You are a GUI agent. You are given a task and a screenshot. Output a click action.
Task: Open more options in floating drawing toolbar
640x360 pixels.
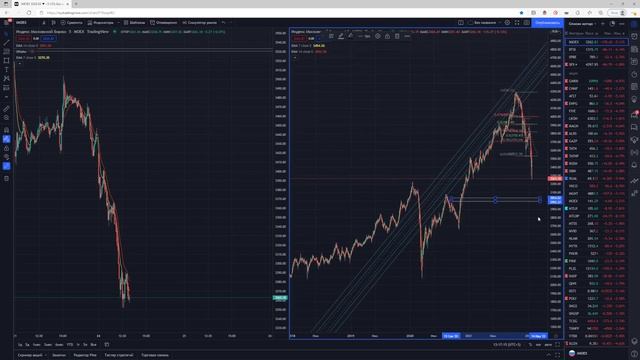[x=407, y=36]
